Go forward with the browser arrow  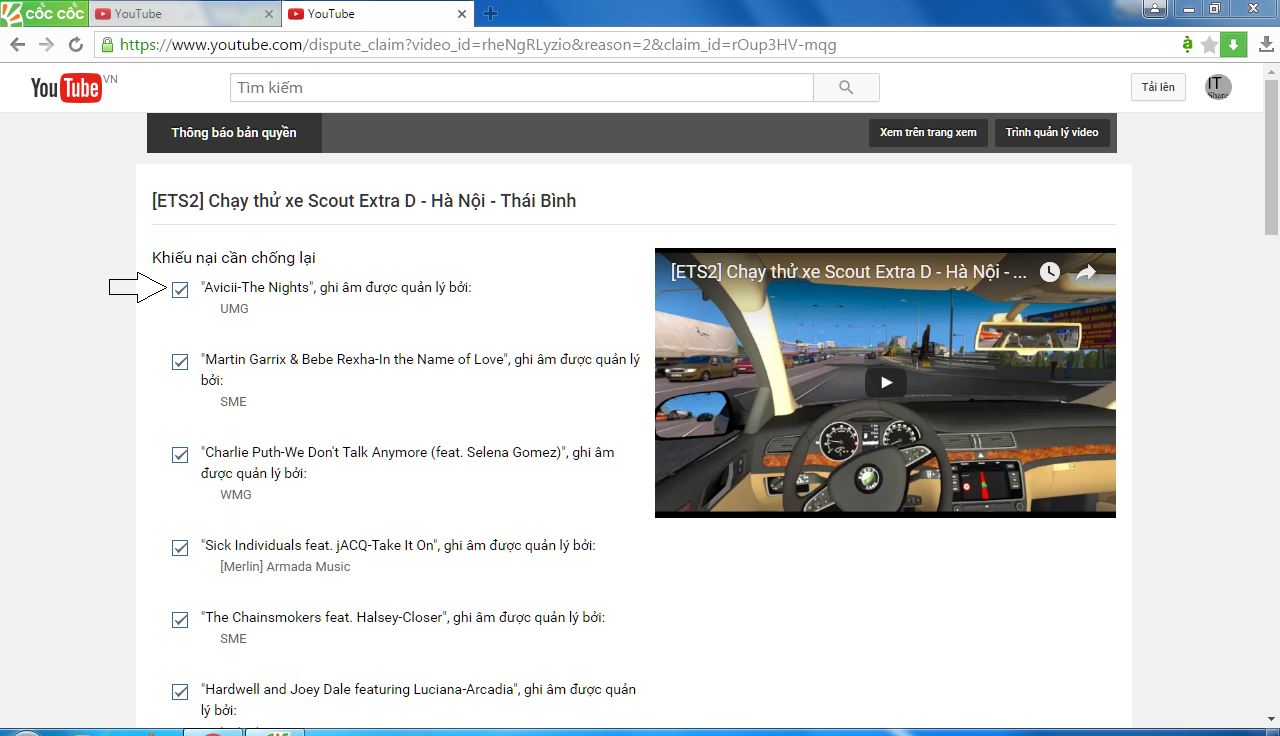46,45
